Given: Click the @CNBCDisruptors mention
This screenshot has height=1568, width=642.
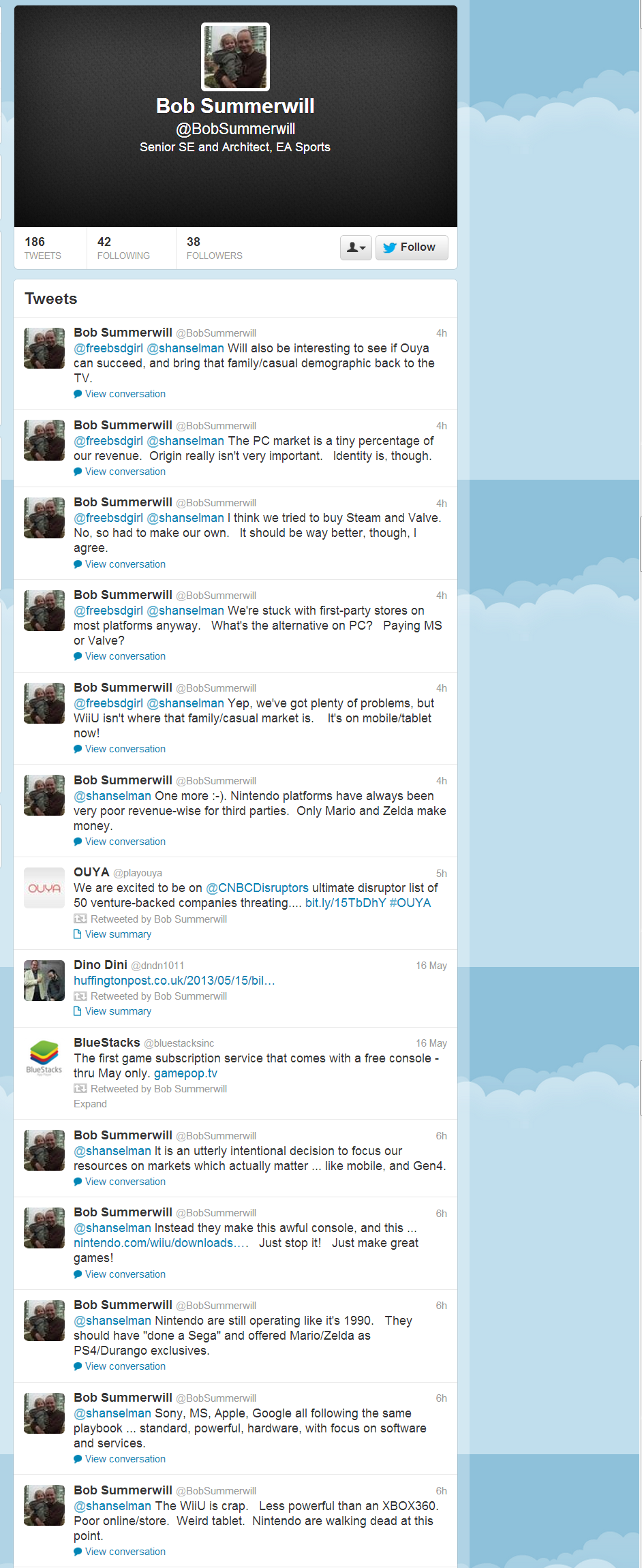Looking at the screenshot, I should click(257, 888).
